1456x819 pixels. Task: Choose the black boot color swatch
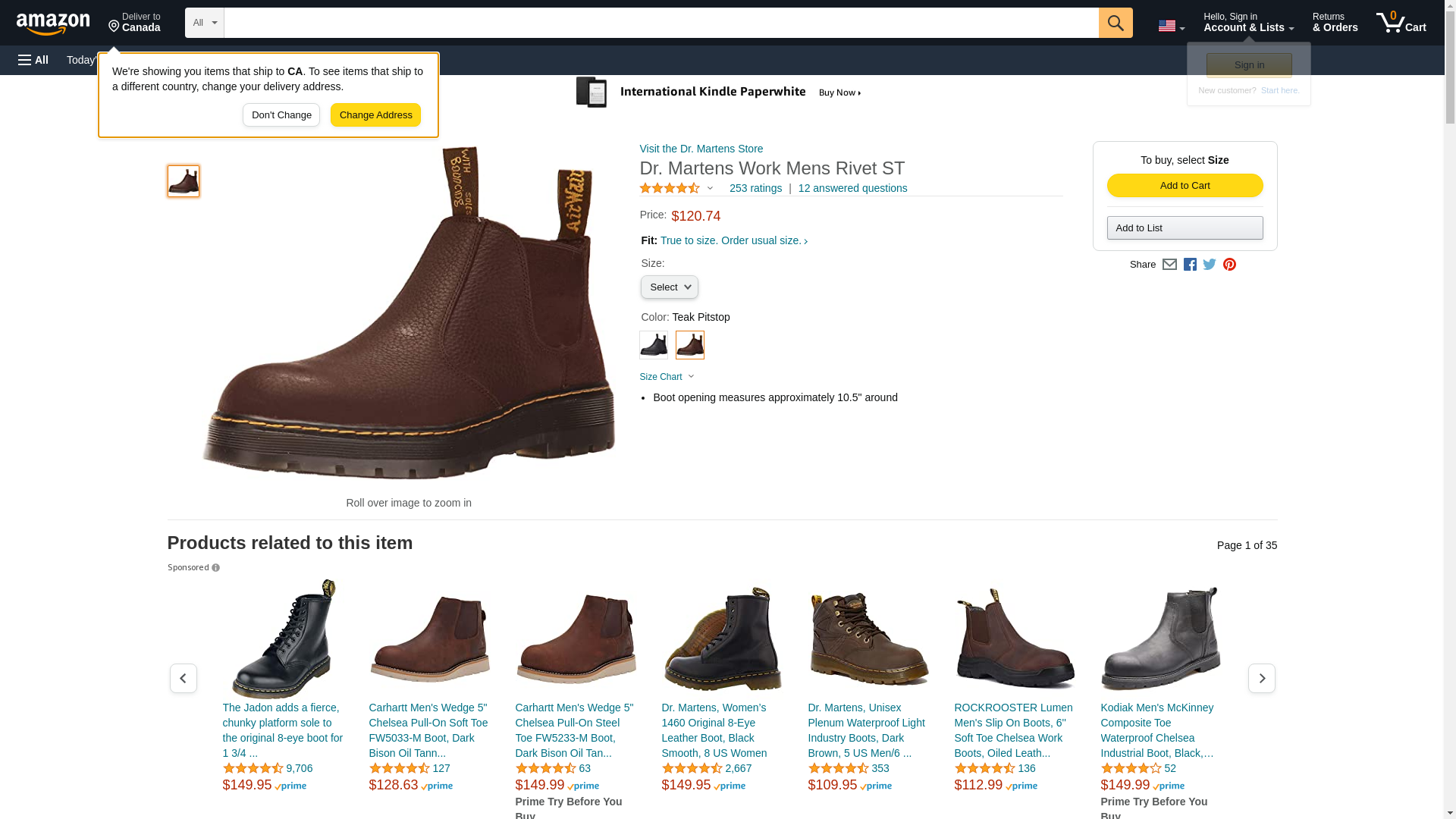point(653,345)
